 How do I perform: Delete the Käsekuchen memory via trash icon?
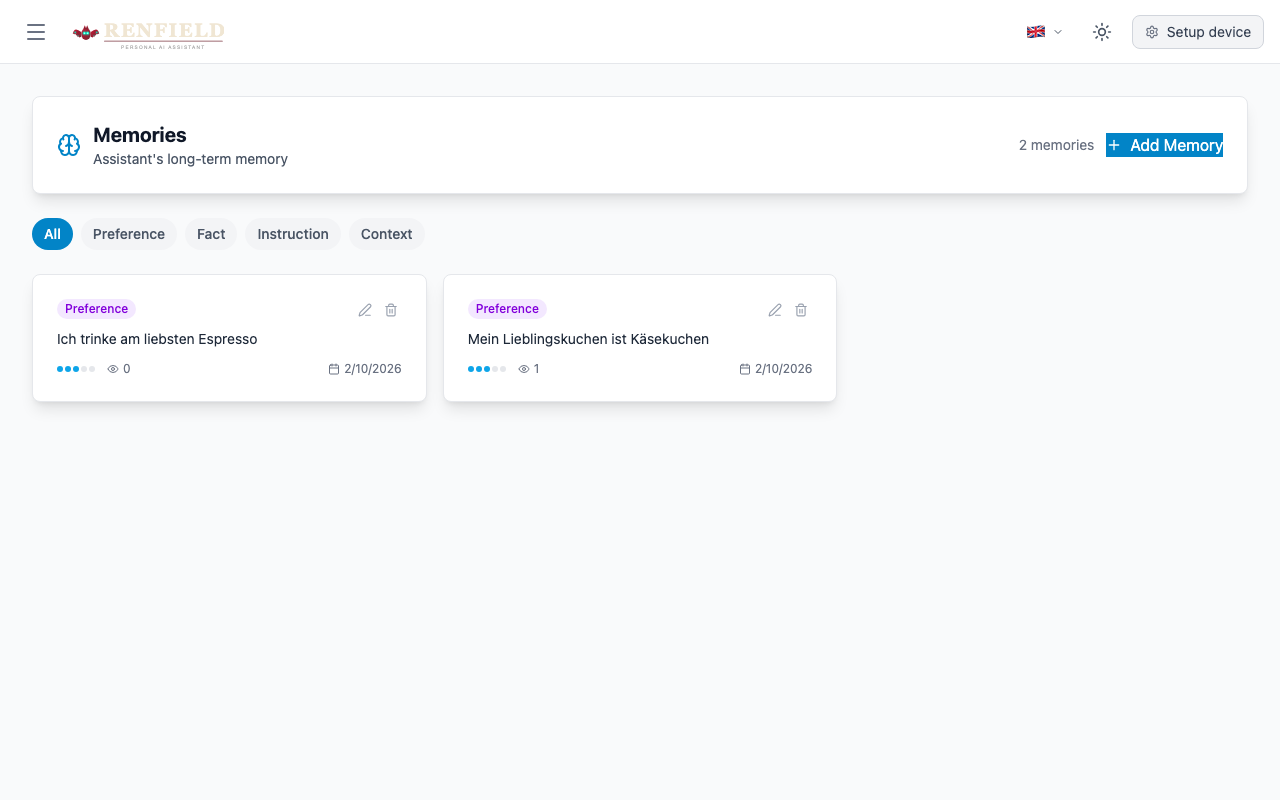[x=801, y=310]
